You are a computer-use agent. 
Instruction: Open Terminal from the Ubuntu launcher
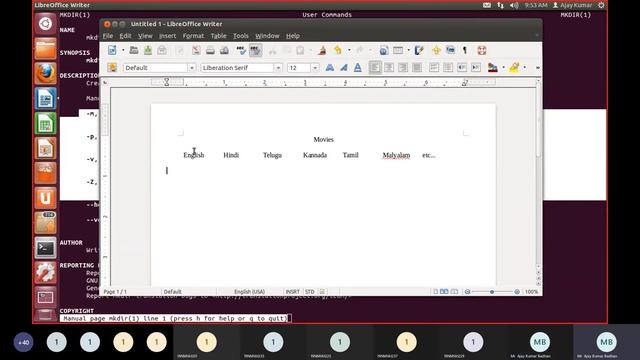(x=45, y=248)
